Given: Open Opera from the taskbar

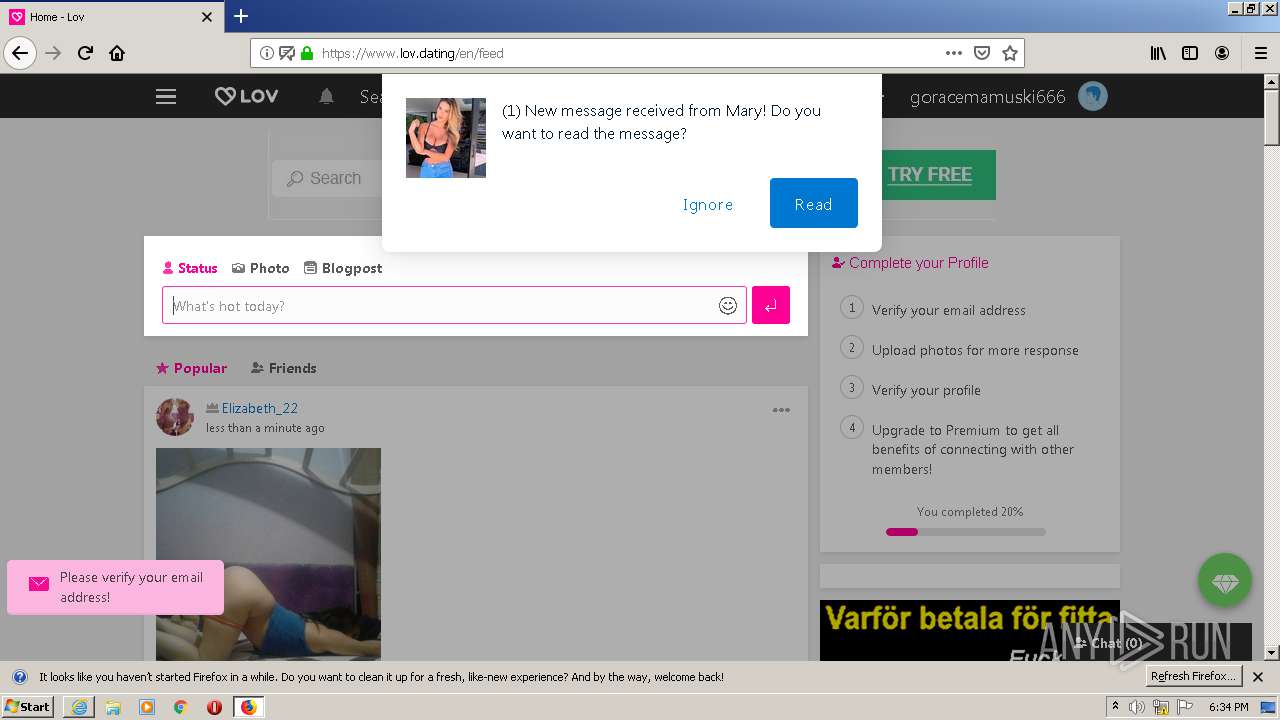Looking at the screenshot, I should tap(214, 707).
